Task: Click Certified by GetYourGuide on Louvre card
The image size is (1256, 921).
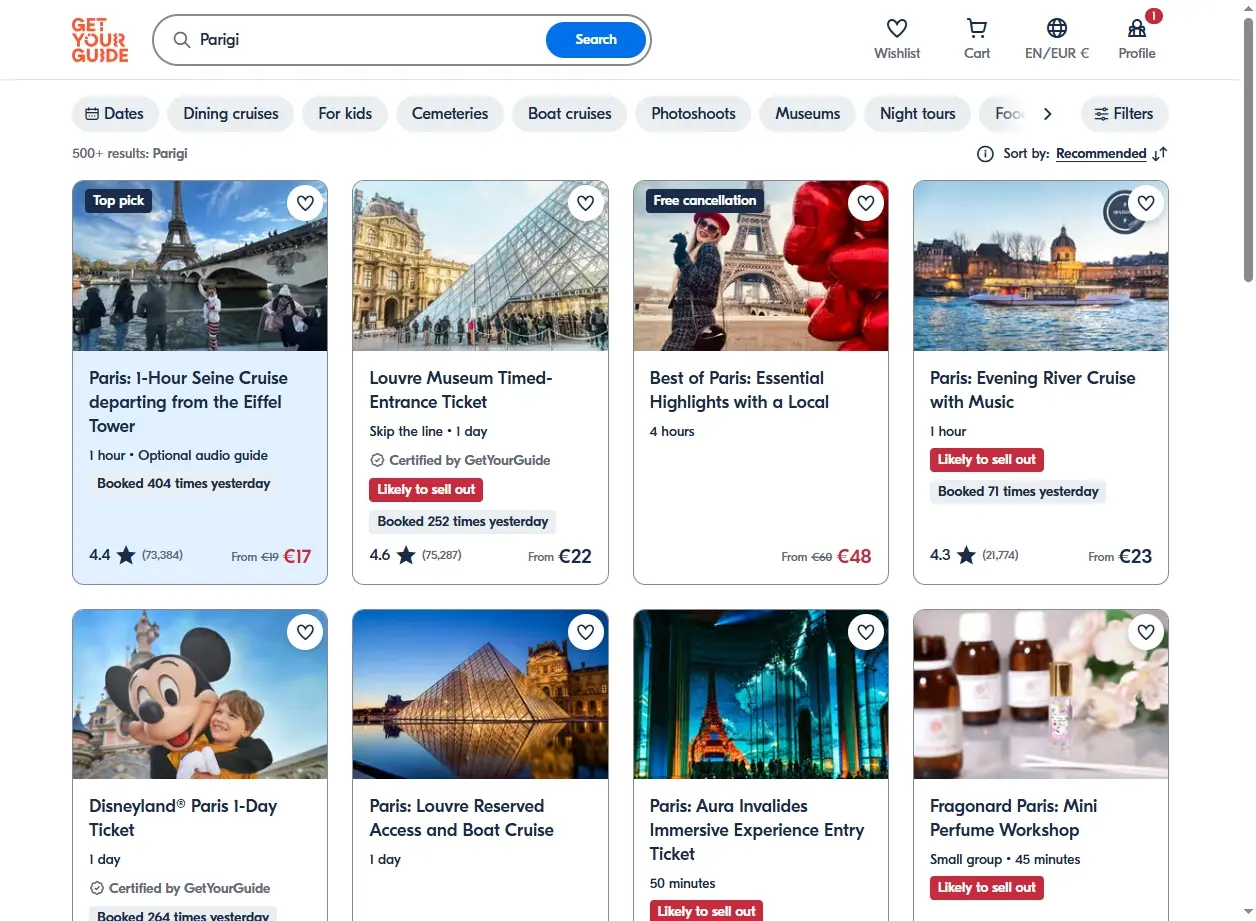Action: [x=460, y=461]
